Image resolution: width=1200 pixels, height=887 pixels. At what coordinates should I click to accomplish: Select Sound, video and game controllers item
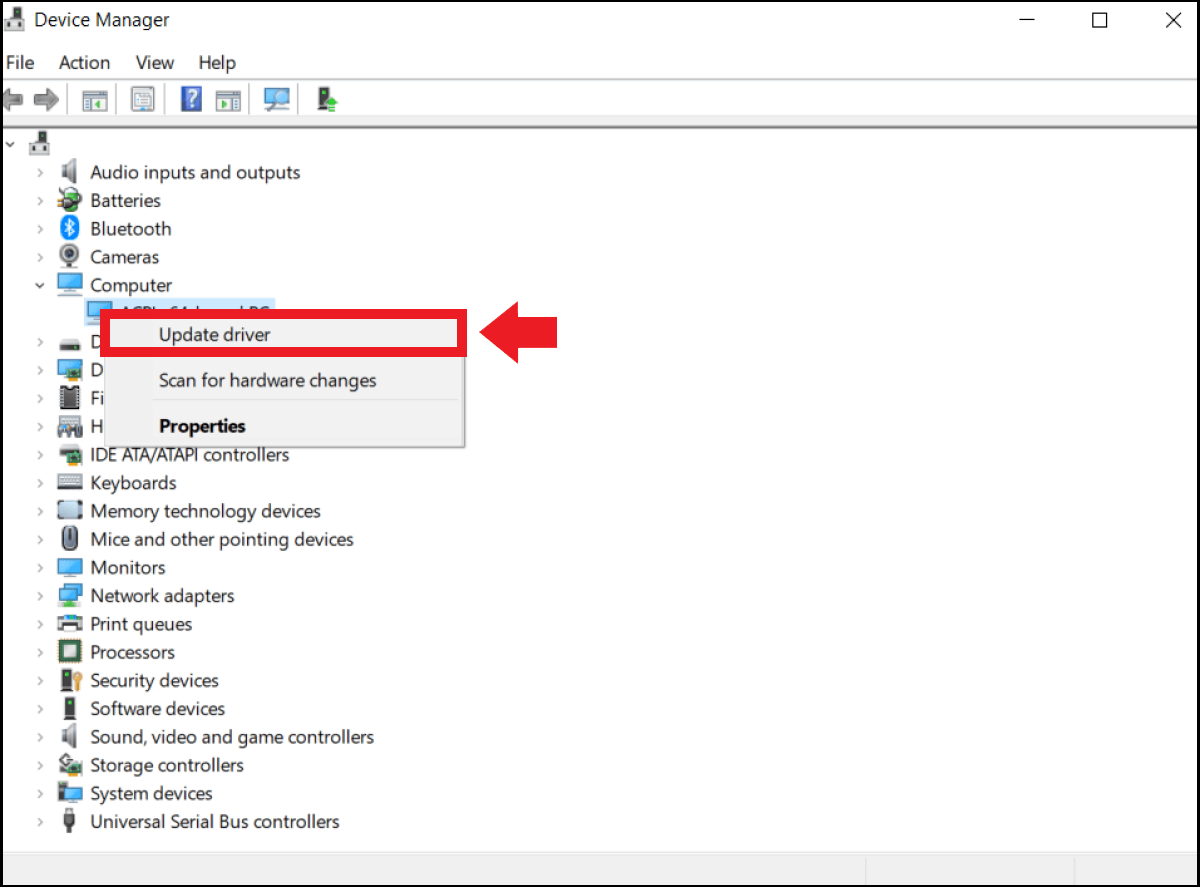click(232, 737)
